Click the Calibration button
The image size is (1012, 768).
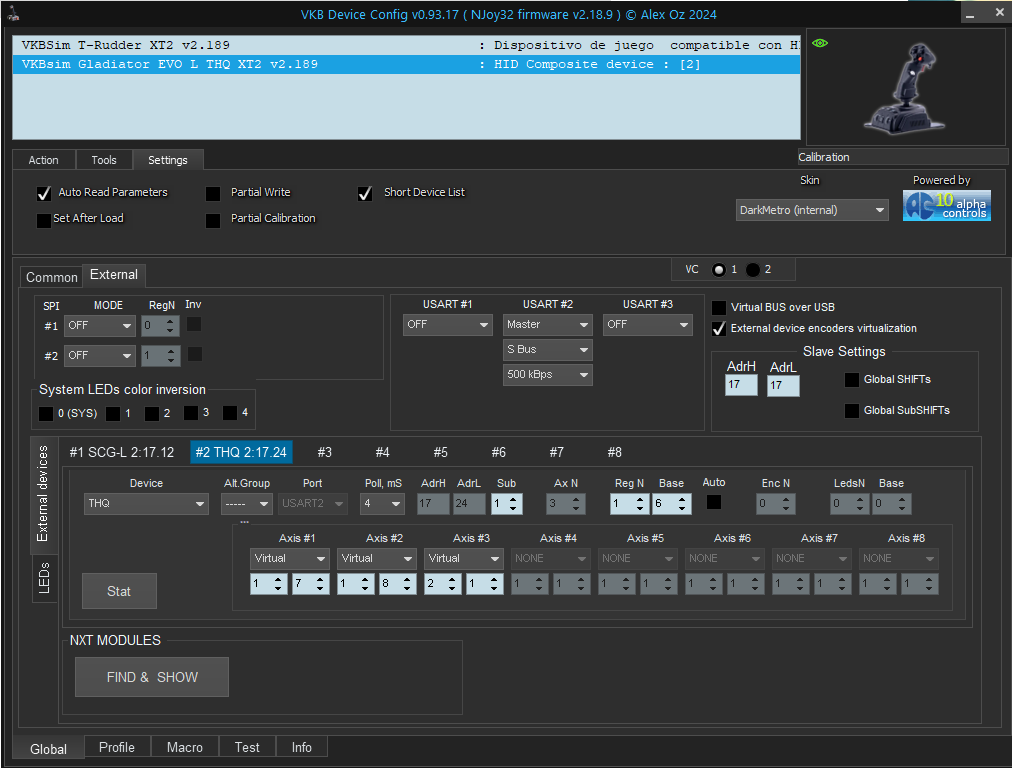tap(902, 157)
